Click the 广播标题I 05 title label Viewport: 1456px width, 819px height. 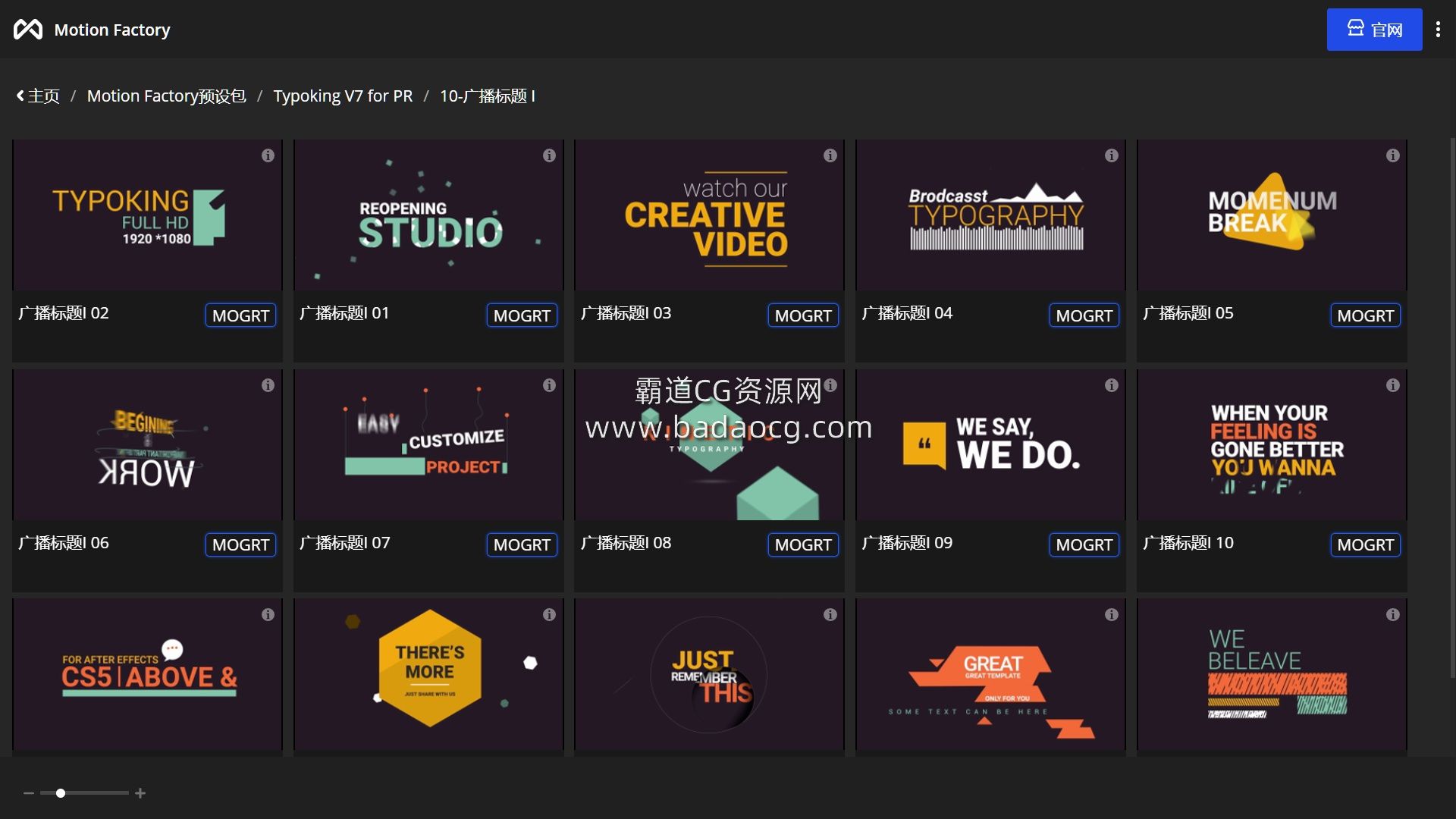[x=1188, y=313]
